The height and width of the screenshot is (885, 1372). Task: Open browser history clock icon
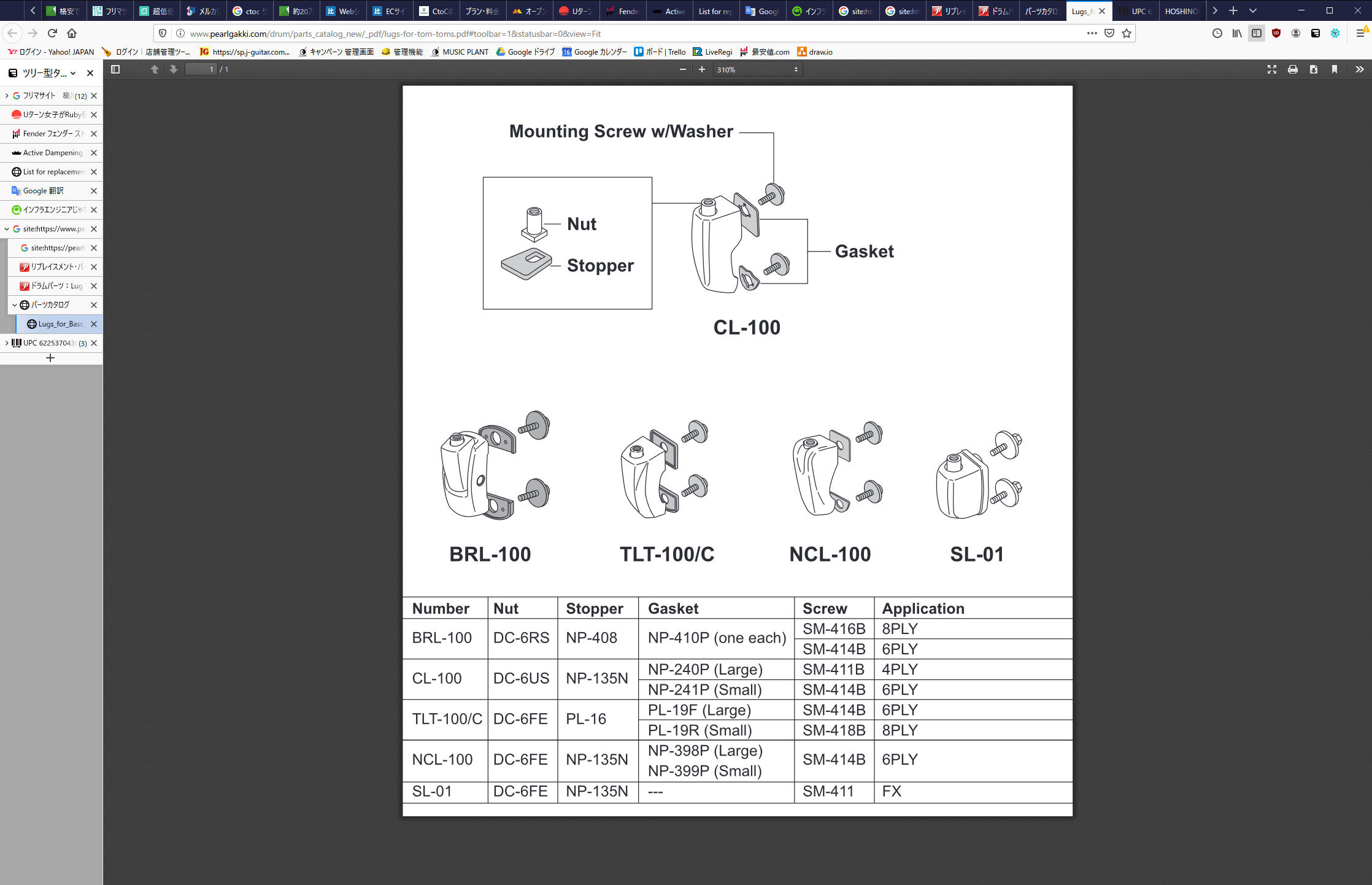coord(1217,33)
